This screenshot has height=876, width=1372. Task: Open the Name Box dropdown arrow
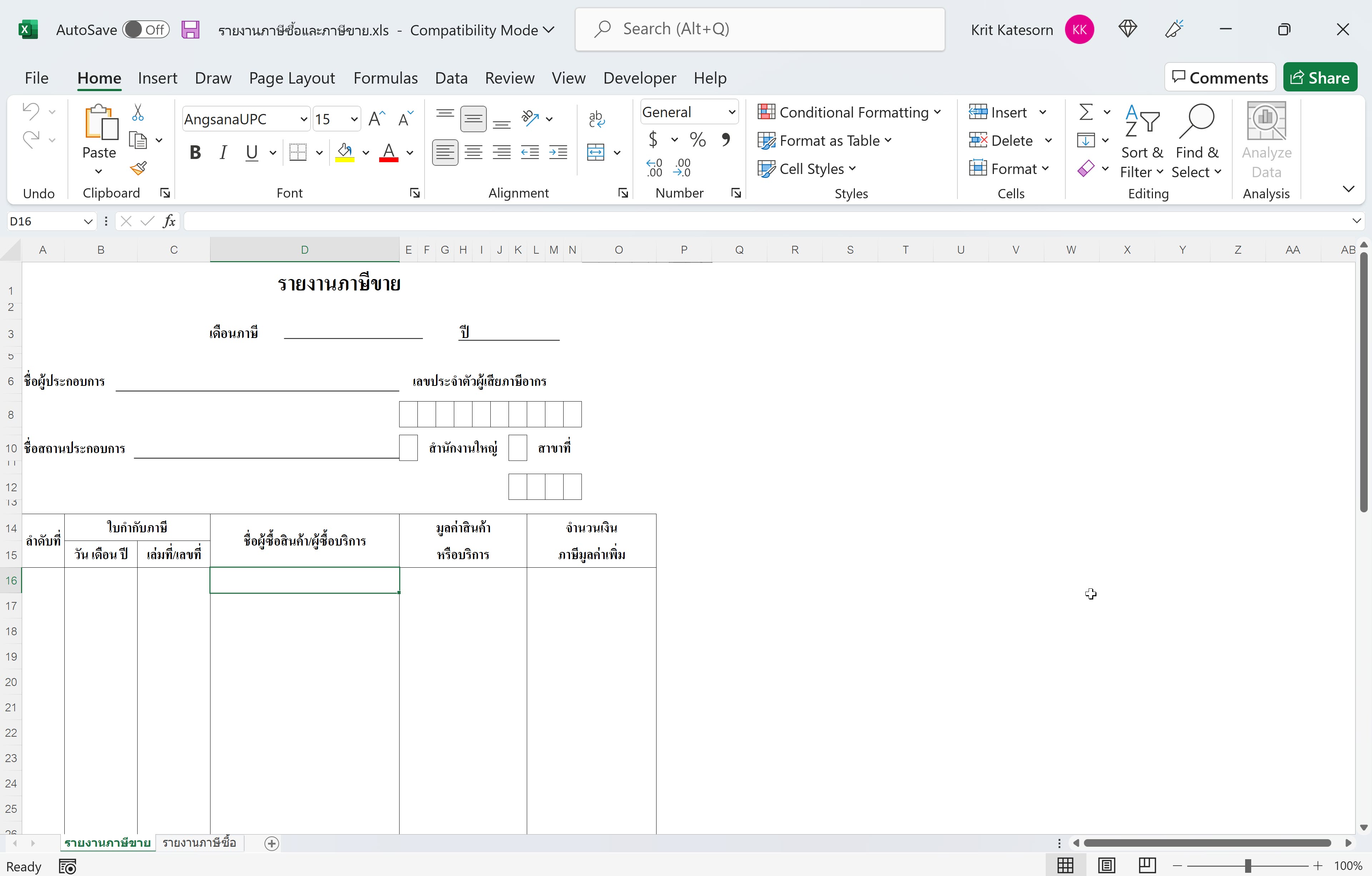click(x=88, y=221)
